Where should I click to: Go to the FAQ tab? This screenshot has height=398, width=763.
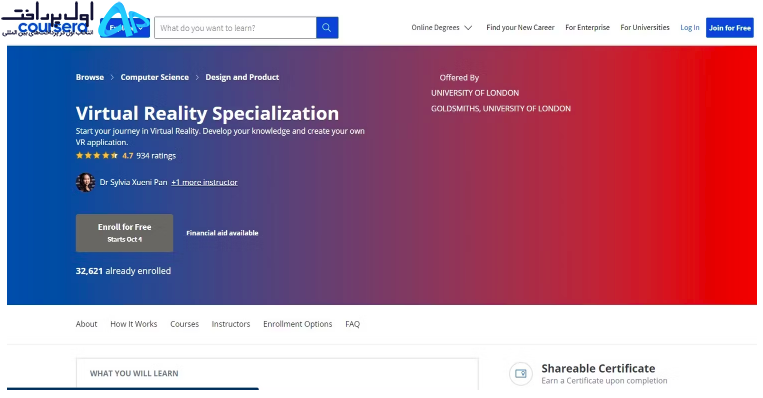pos(352,324)
